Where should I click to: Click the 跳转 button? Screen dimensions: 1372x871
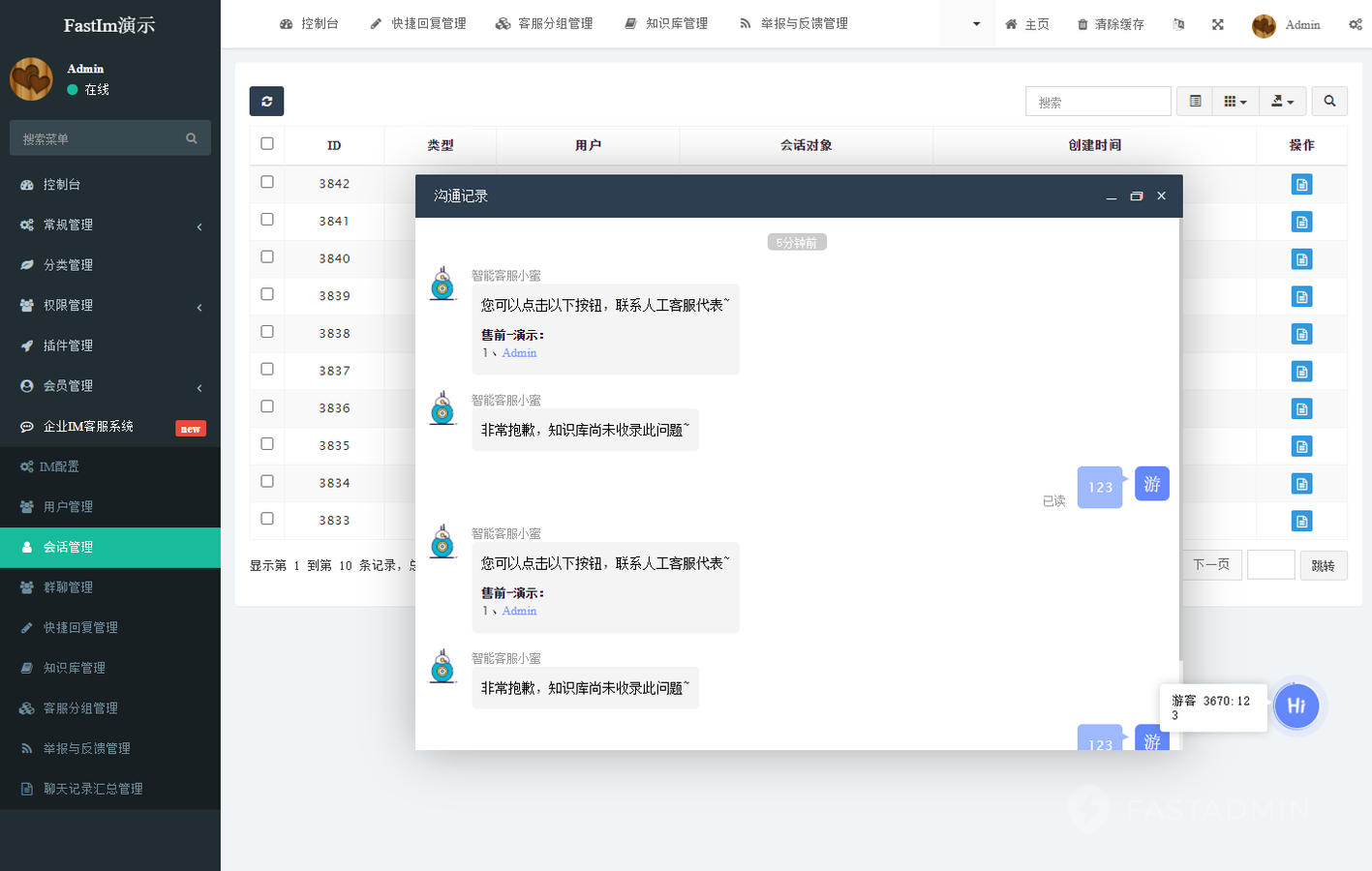1323,565
